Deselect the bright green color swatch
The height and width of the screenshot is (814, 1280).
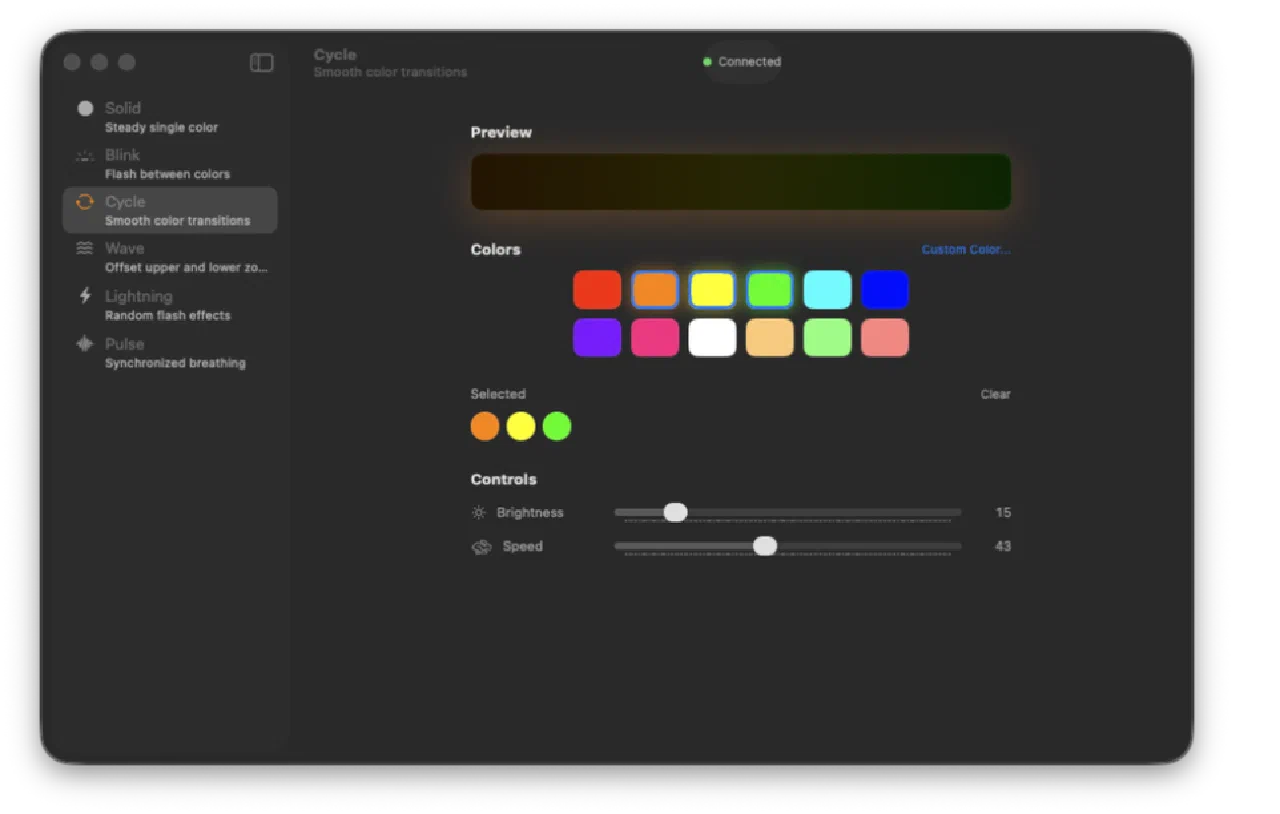[x=770, y=290]
